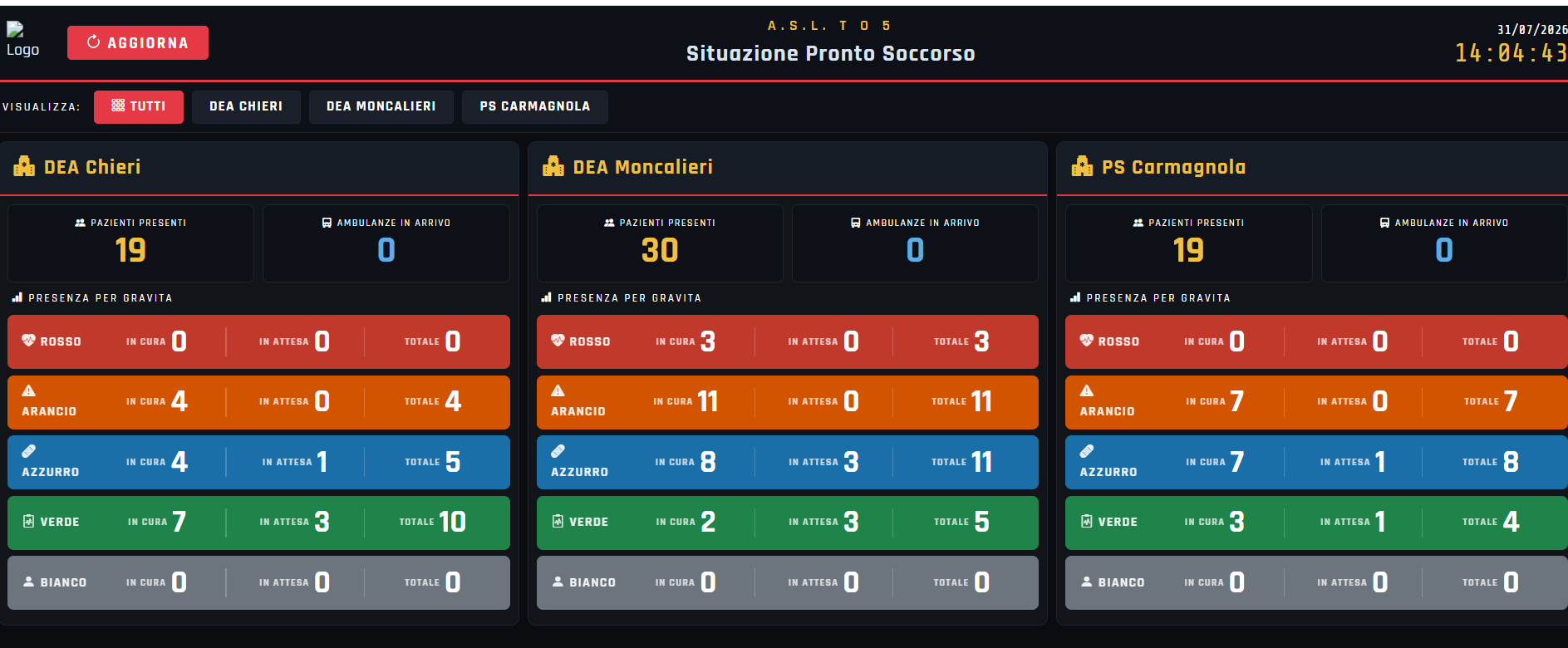Image resolution: width=1568 pixels, height=648 pixels.
Task: Click heart icon on Chieri ROSSO row
Action: click(x=28, y=340)
